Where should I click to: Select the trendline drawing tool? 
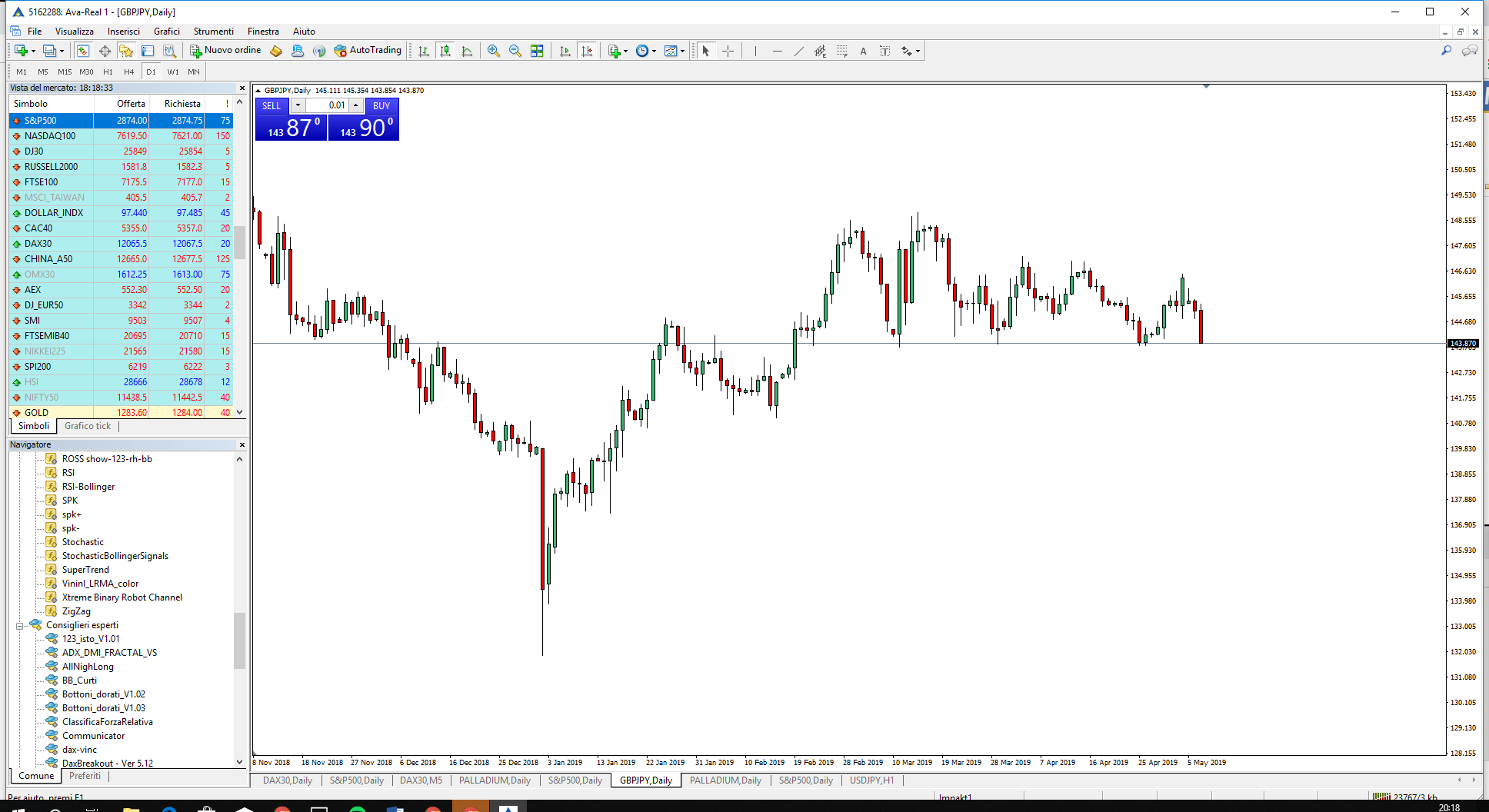point(799,51)
